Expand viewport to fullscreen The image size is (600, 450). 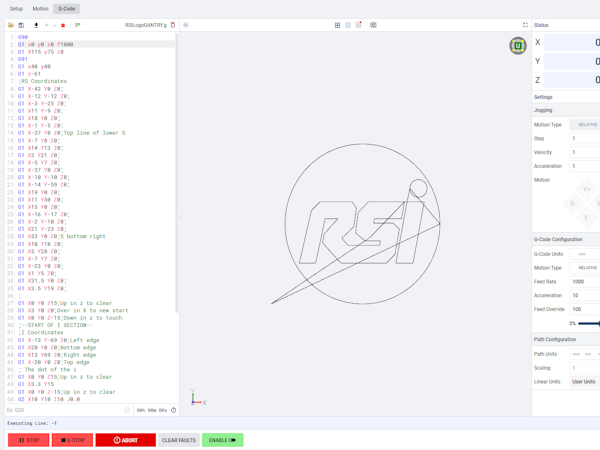525,25
